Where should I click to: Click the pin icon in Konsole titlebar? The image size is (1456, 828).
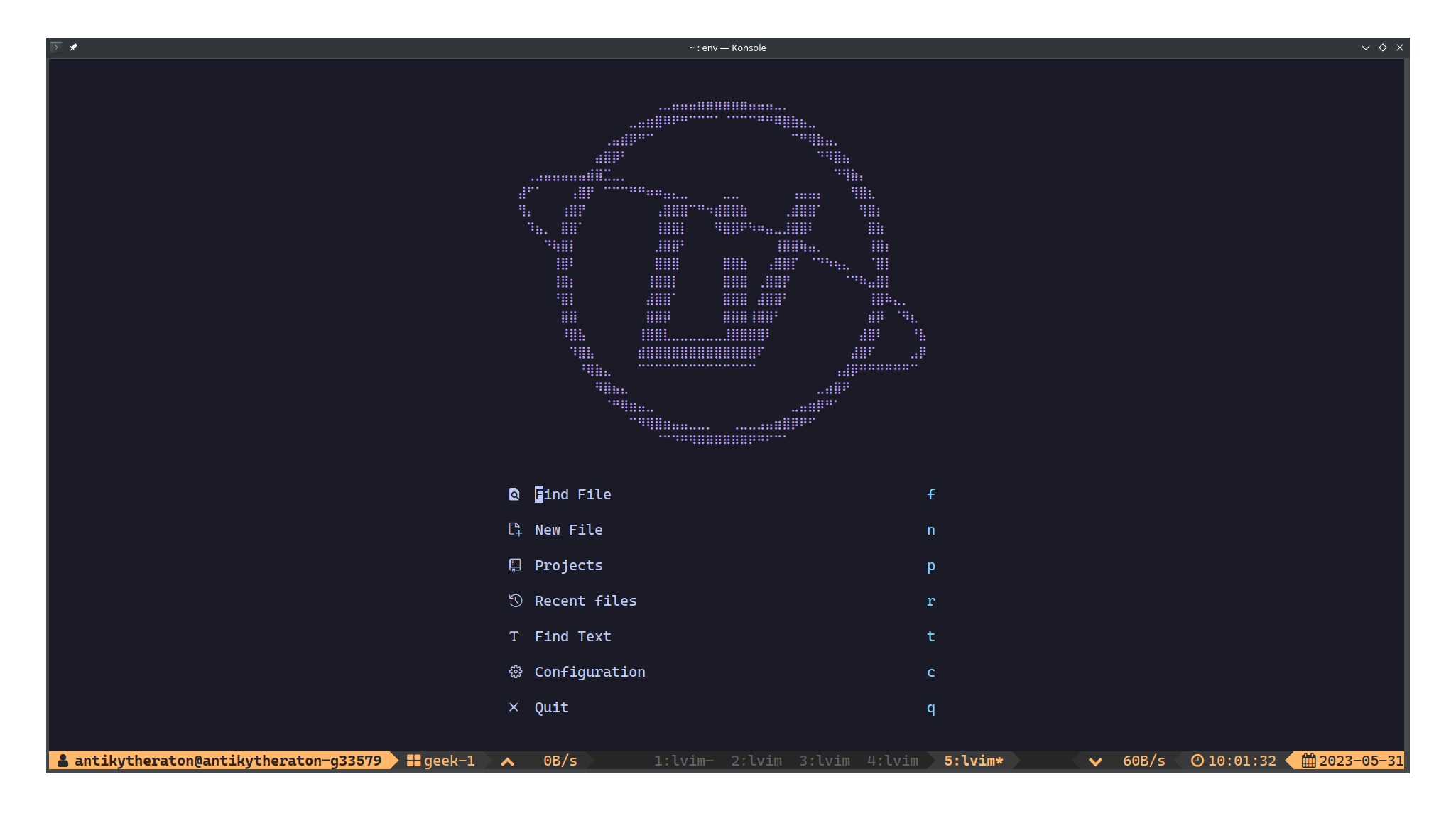click(73, 48)
